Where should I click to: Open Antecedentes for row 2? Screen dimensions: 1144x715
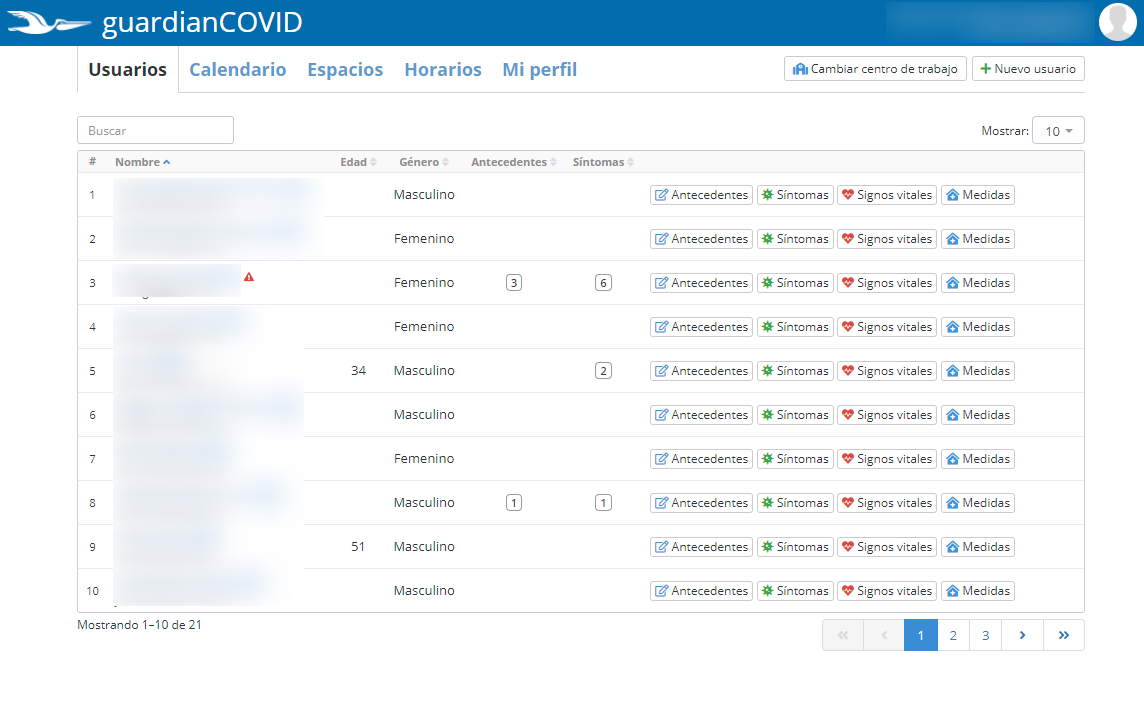pyautogui.click(x=701, y=239)
